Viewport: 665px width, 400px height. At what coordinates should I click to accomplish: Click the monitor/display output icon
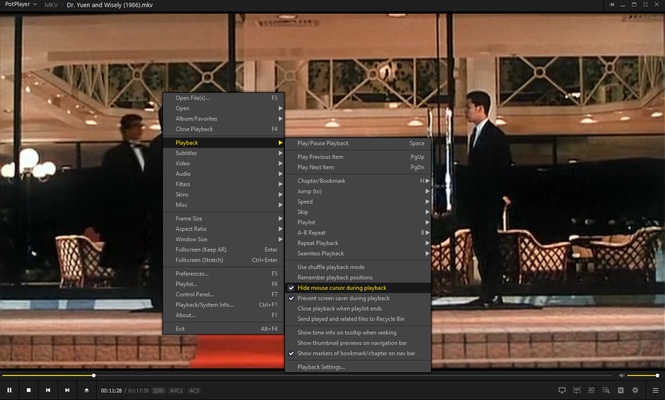pyautogui.click(x=562, y=390)
